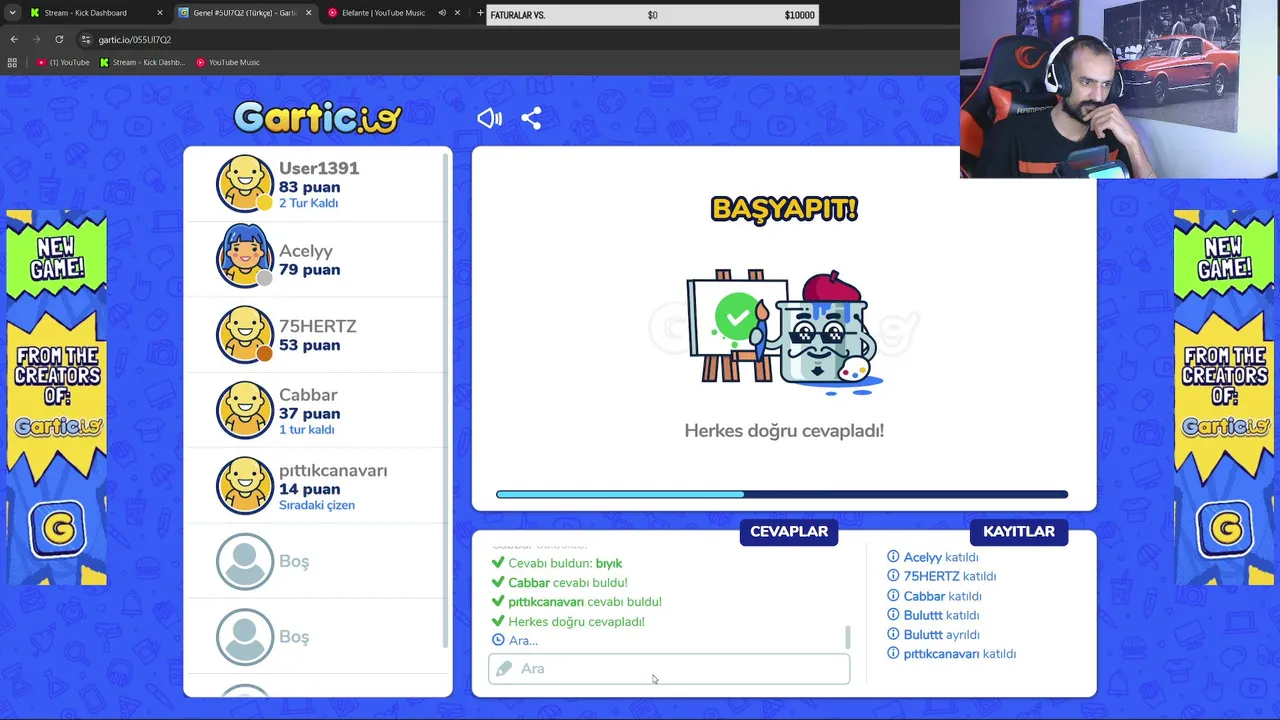Mute the YouTube Music tab audio icon
Image resolution: width=1280 pixels, height=720 pixels.
(x=442, y=13)
